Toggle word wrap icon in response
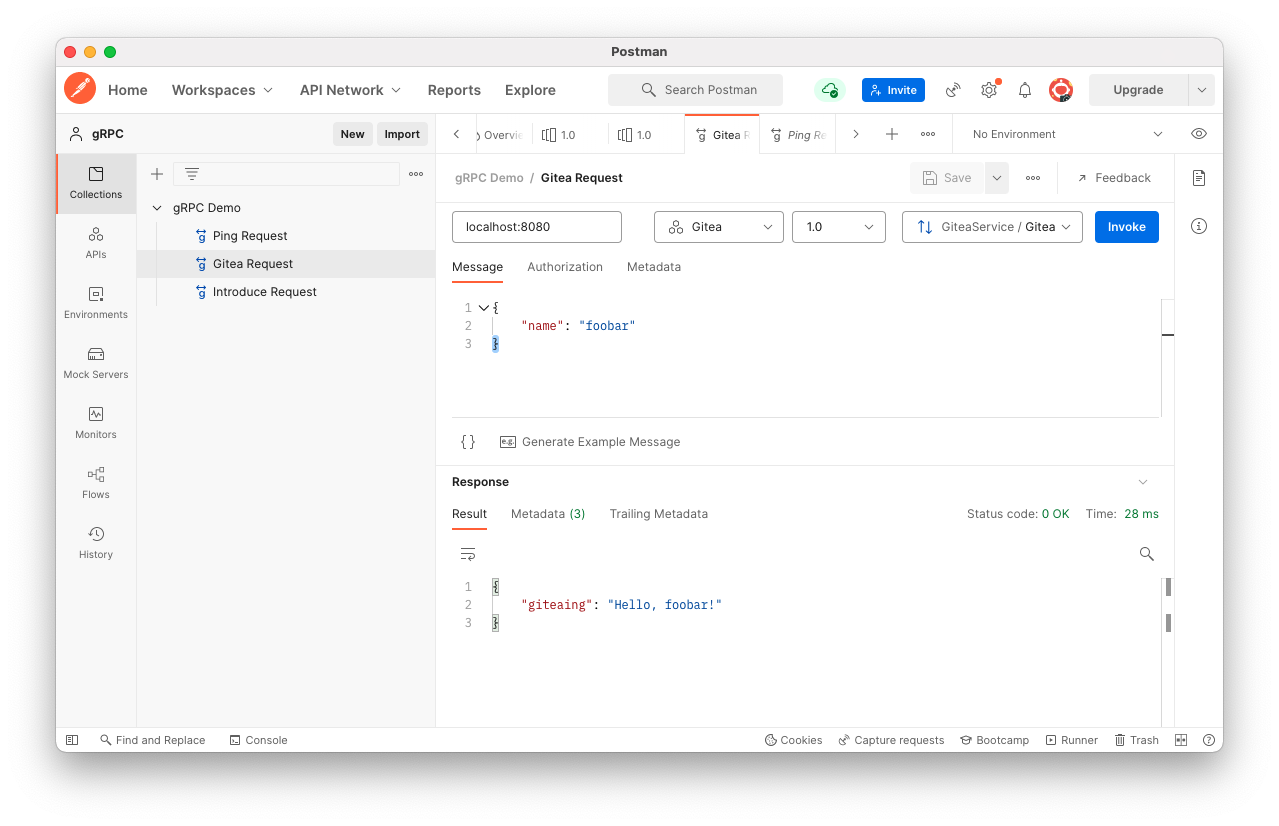Image resolution: width=1279 pixels, height=826 pixels. 468,554
